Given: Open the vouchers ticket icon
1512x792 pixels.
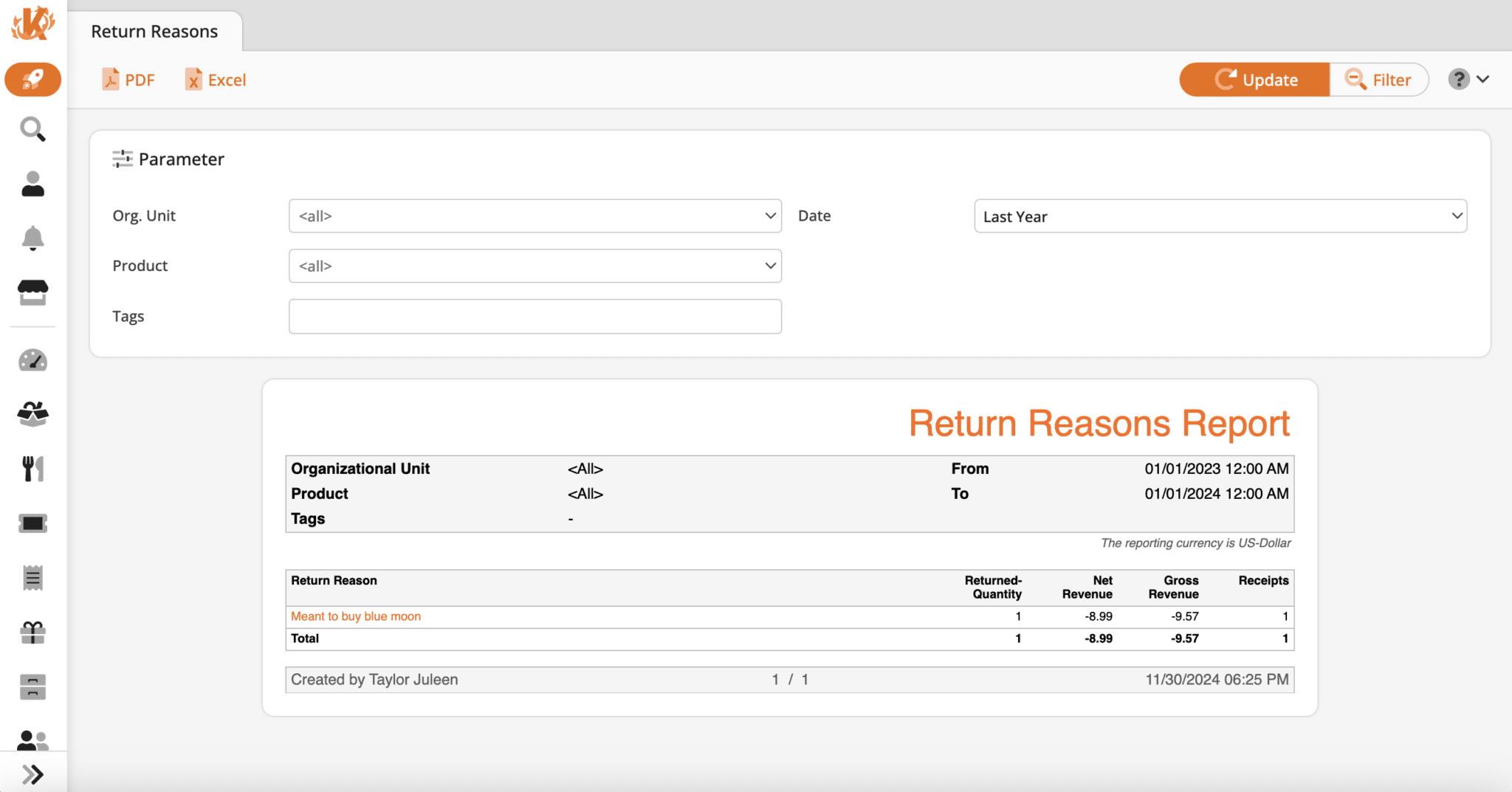Looking at the screenshot, I should 32,523.
